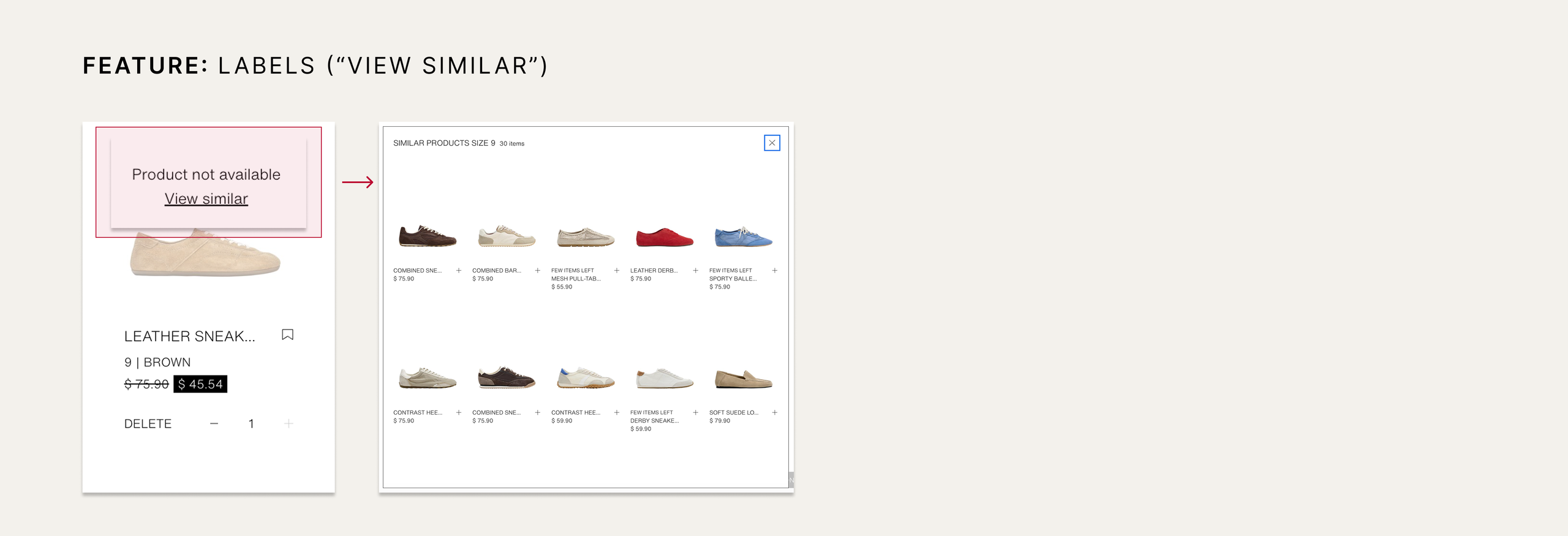Add the Combined Bar shoe with plus
Viewport: 1568px width, 536px height.
(x=537, y=270)
